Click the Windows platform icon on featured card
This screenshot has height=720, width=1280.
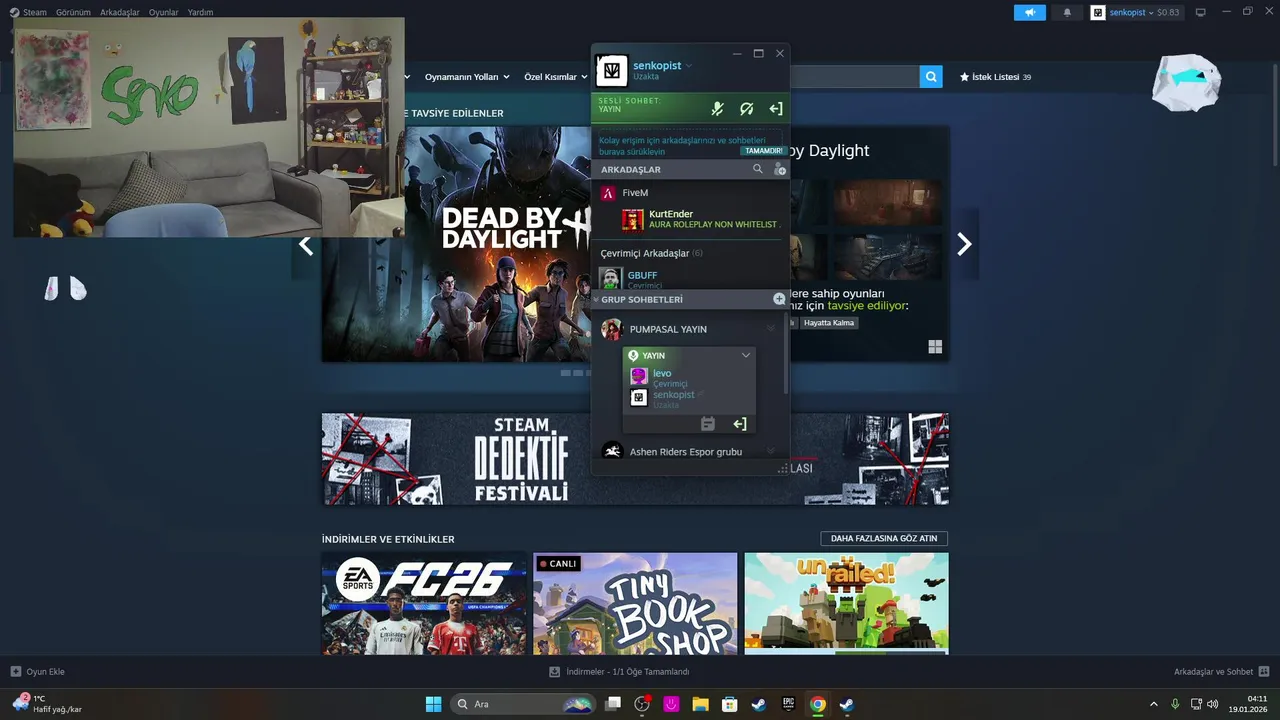[x=935, y=347]
